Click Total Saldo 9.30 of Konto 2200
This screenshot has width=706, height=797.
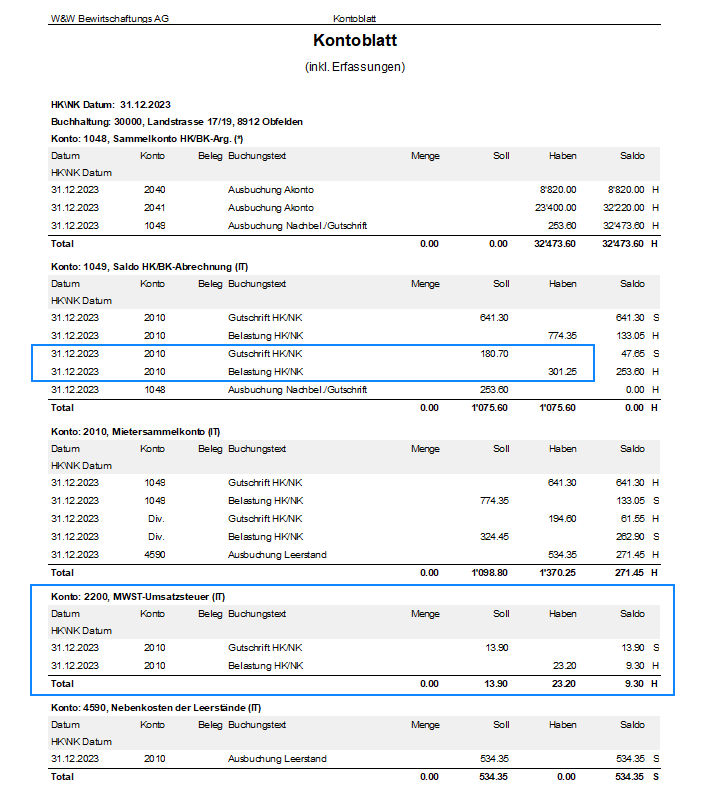[634, 684]
